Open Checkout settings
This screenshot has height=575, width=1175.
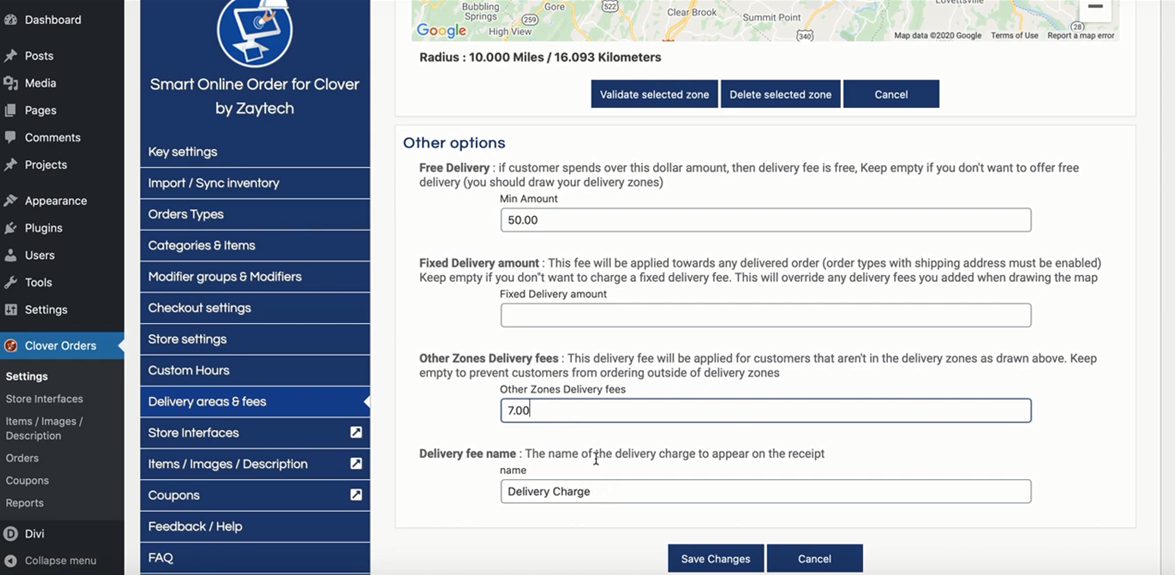pyautogui.click(x=255, y=308)
